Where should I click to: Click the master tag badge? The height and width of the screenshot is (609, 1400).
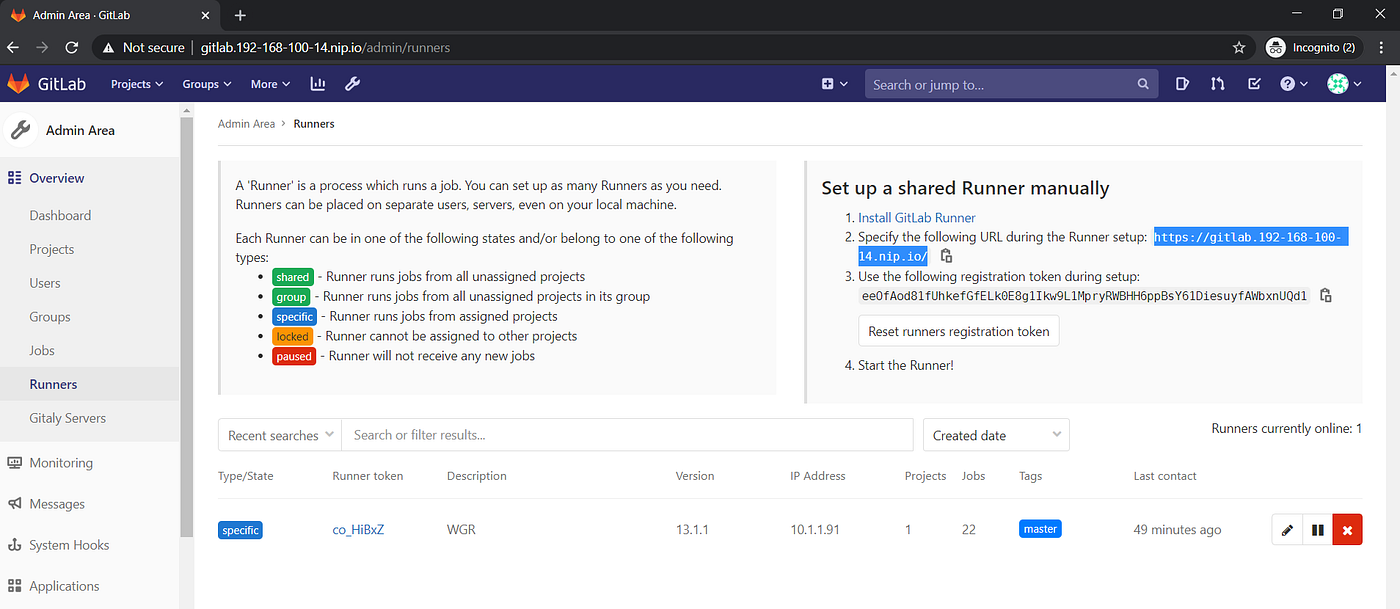1040,528
